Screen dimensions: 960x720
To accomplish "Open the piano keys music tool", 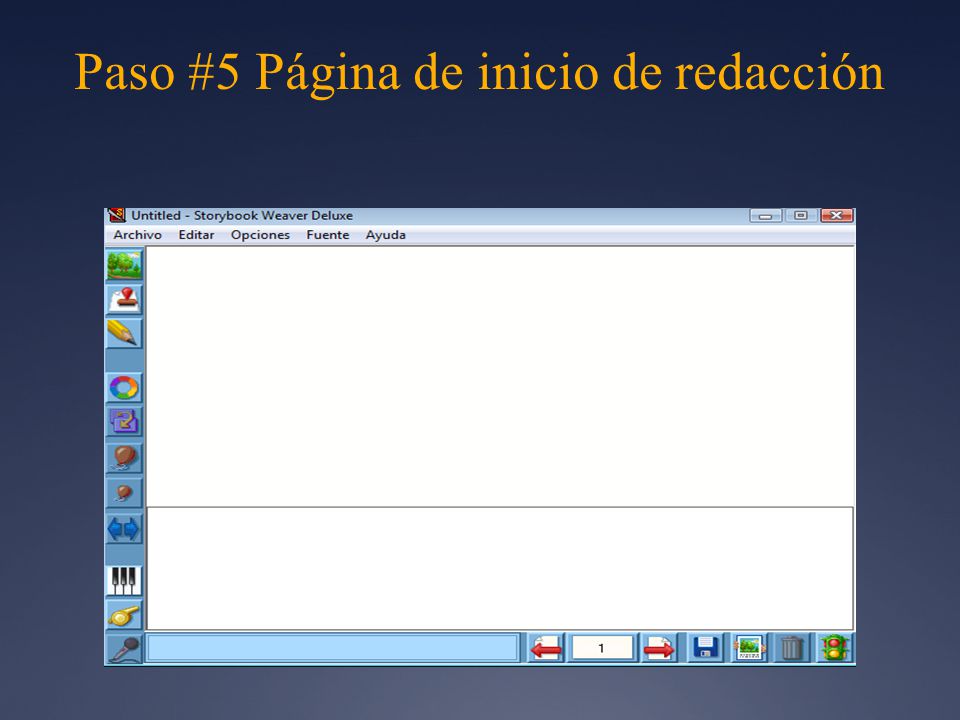I will coord(124,580).
